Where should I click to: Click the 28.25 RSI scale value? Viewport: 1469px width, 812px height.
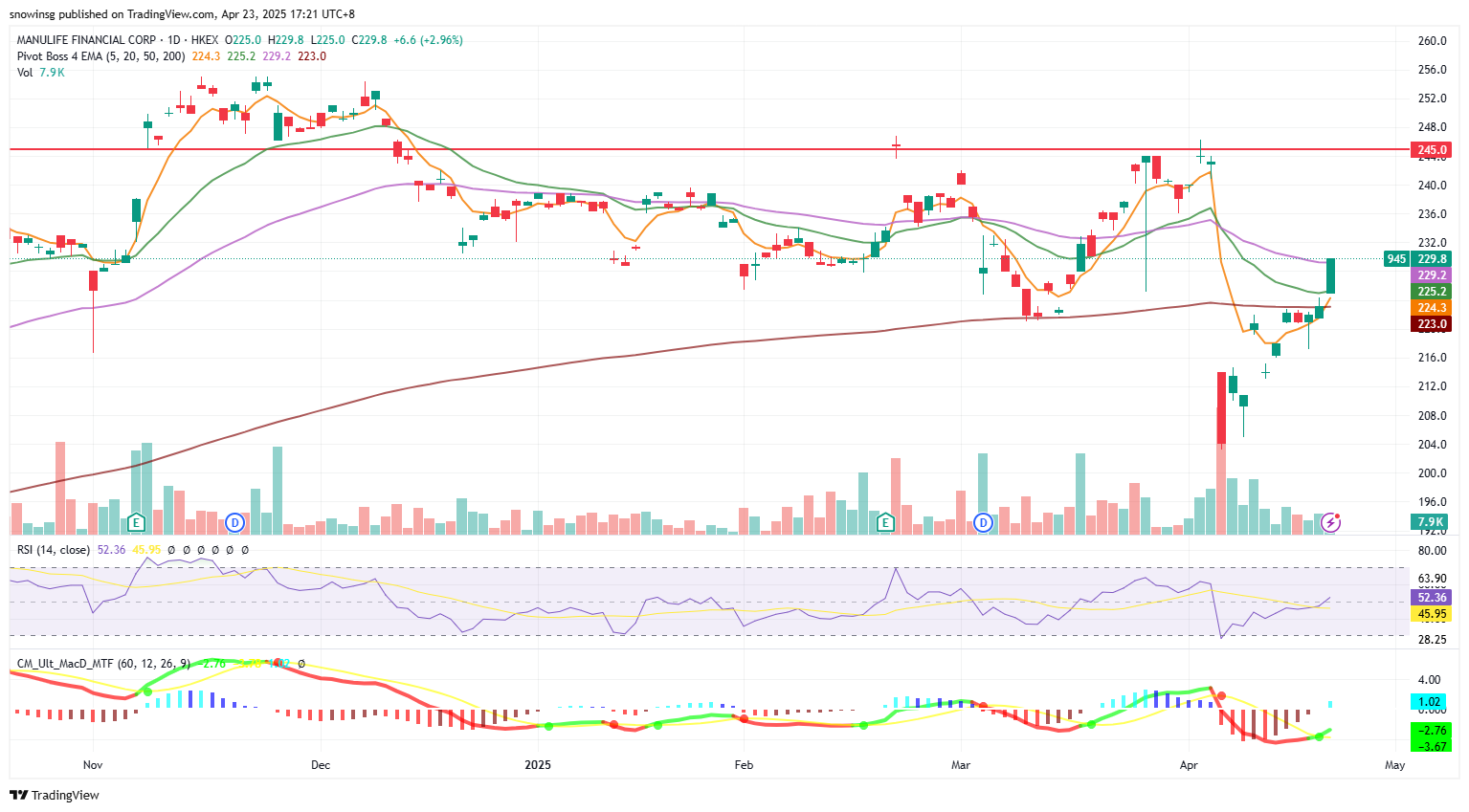tap(1432, 640)
